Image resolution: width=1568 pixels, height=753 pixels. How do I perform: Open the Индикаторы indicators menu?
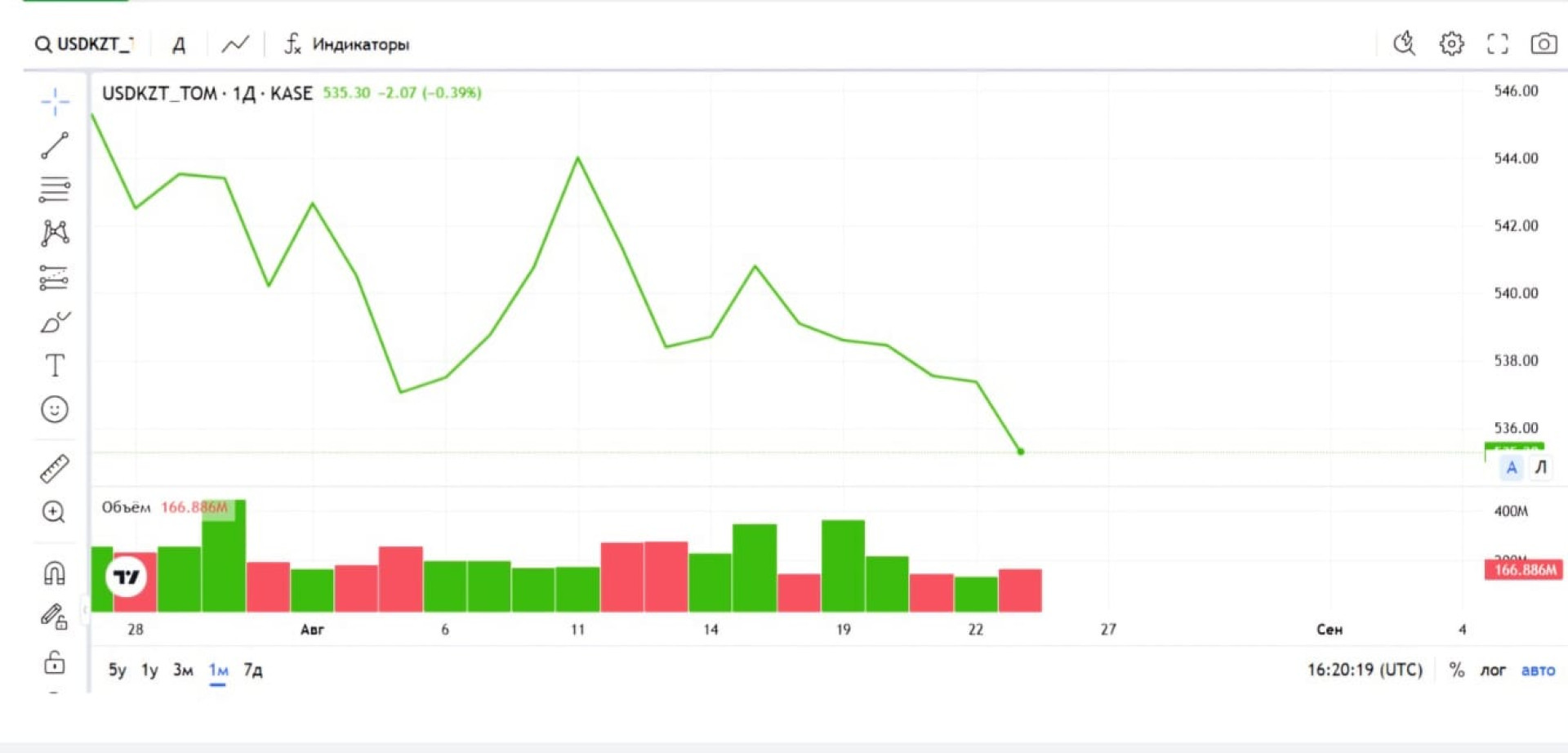click(x=347, y=44)
